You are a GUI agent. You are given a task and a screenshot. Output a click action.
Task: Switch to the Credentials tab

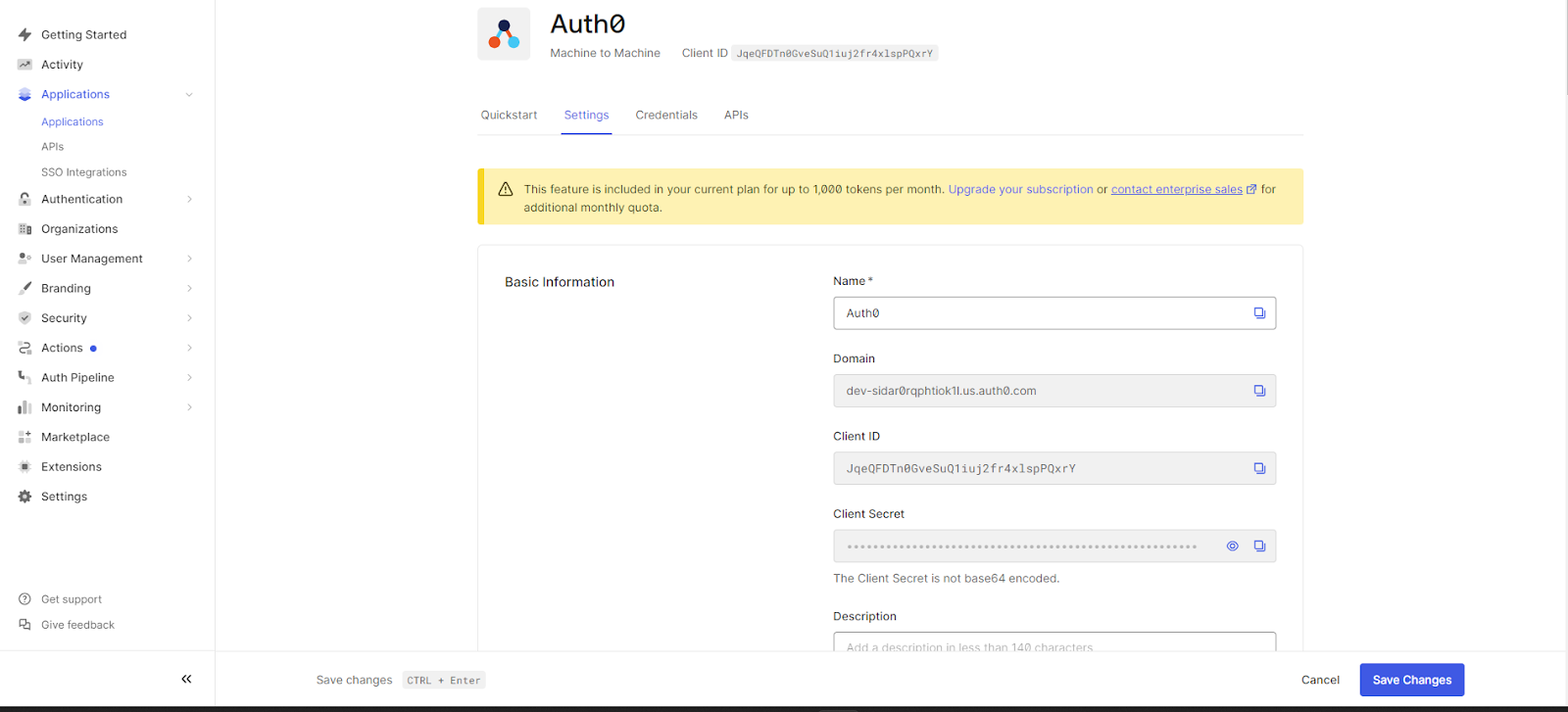666,115
